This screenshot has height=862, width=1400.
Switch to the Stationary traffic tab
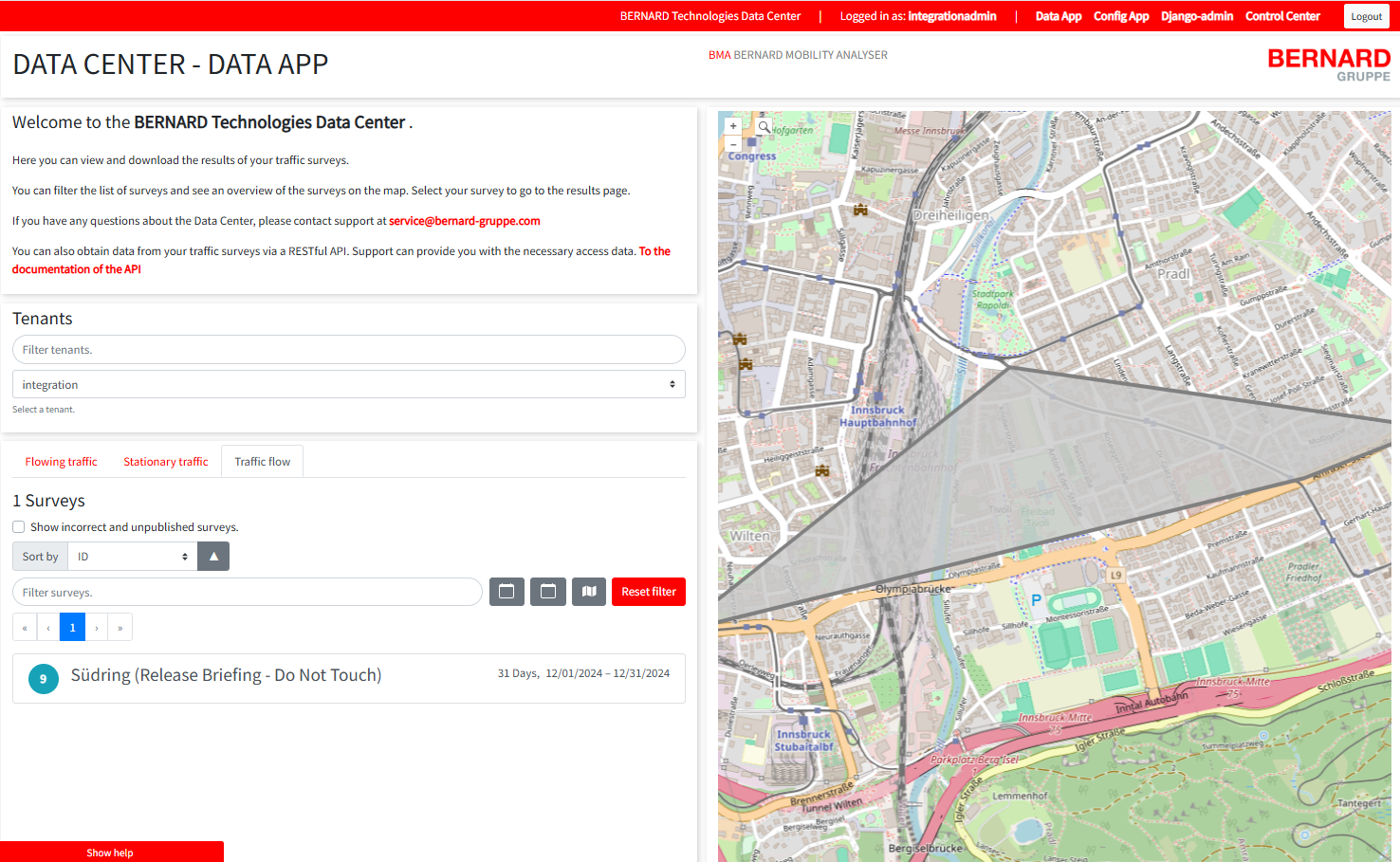166,462
